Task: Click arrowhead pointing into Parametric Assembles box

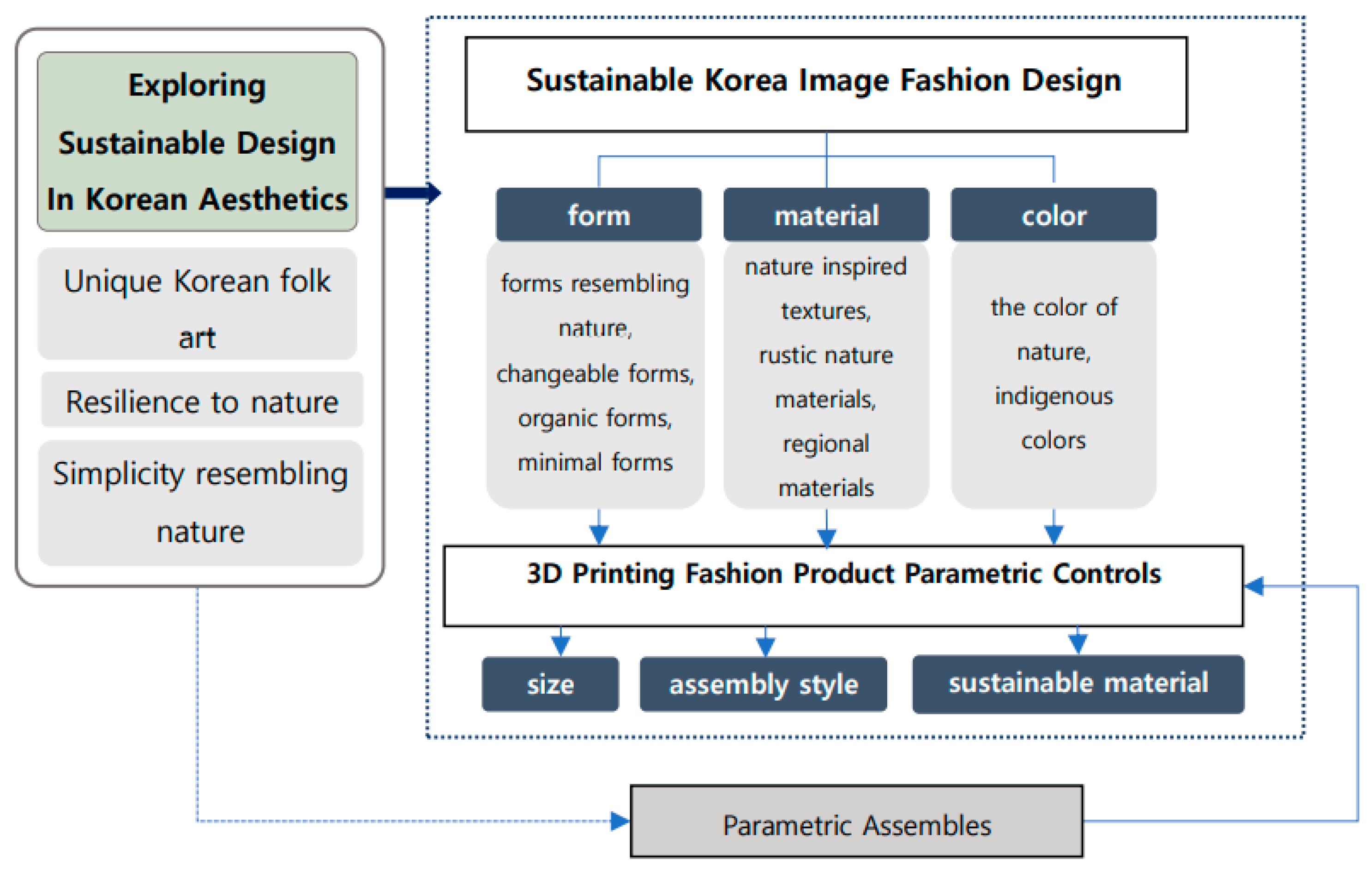Action: click(620, 821)
